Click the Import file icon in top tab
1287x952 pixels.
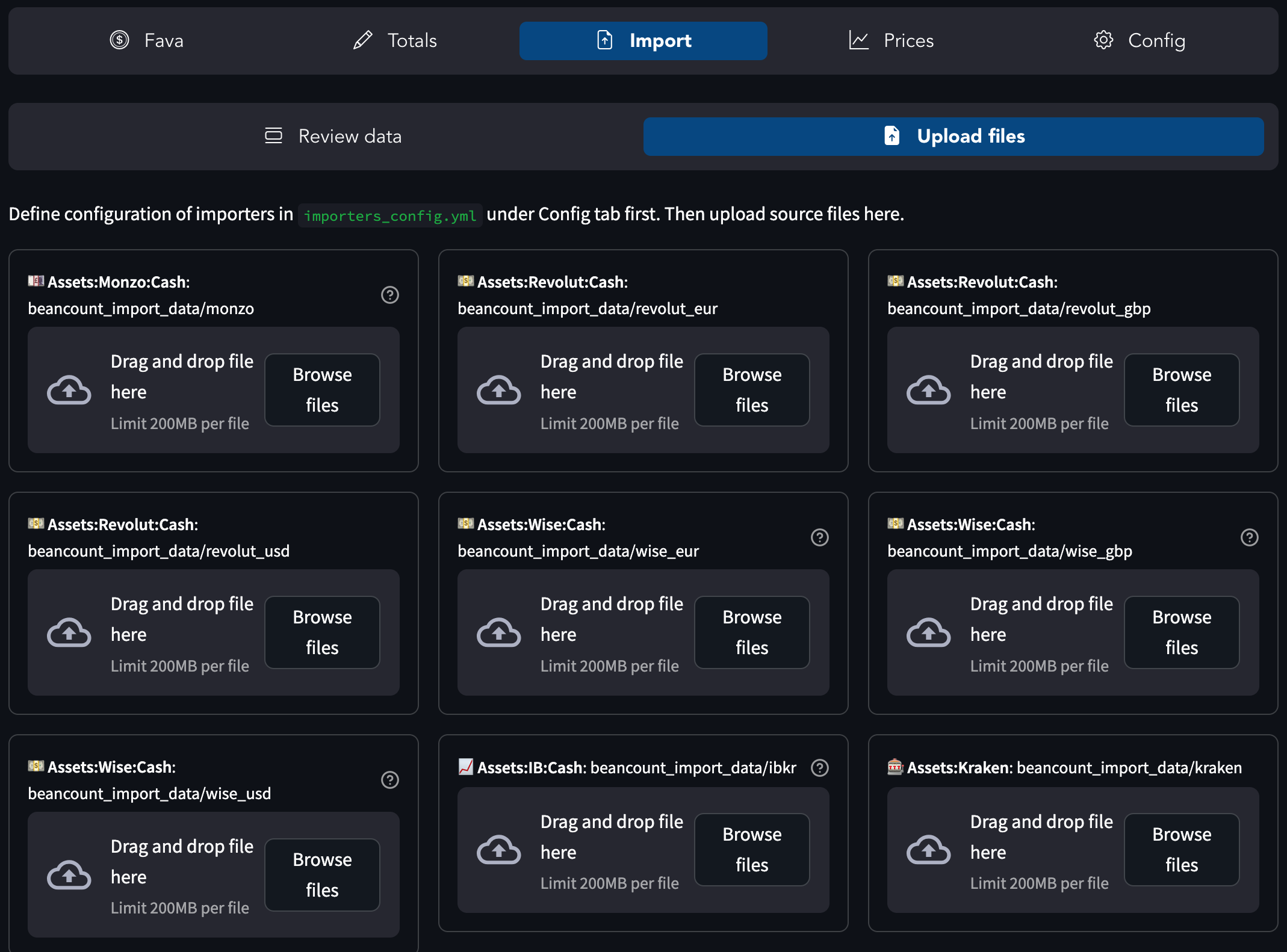(x=605, y=40)
